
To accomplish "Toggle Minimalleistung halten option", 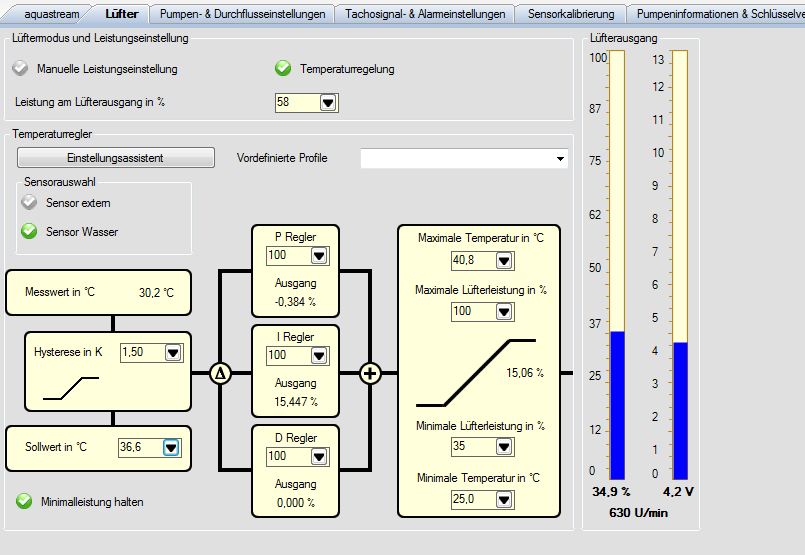I will [24, 501].
